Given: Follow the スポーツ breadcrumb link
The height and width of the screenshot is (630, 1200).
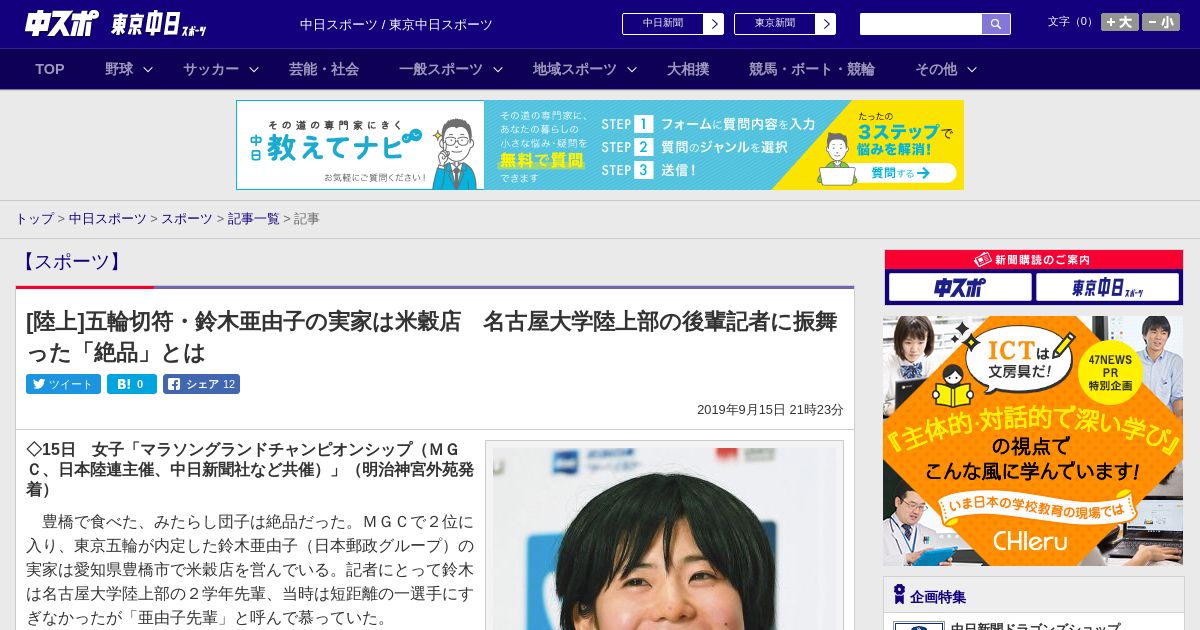Looking at the screenshot, I should click(187, 219).
